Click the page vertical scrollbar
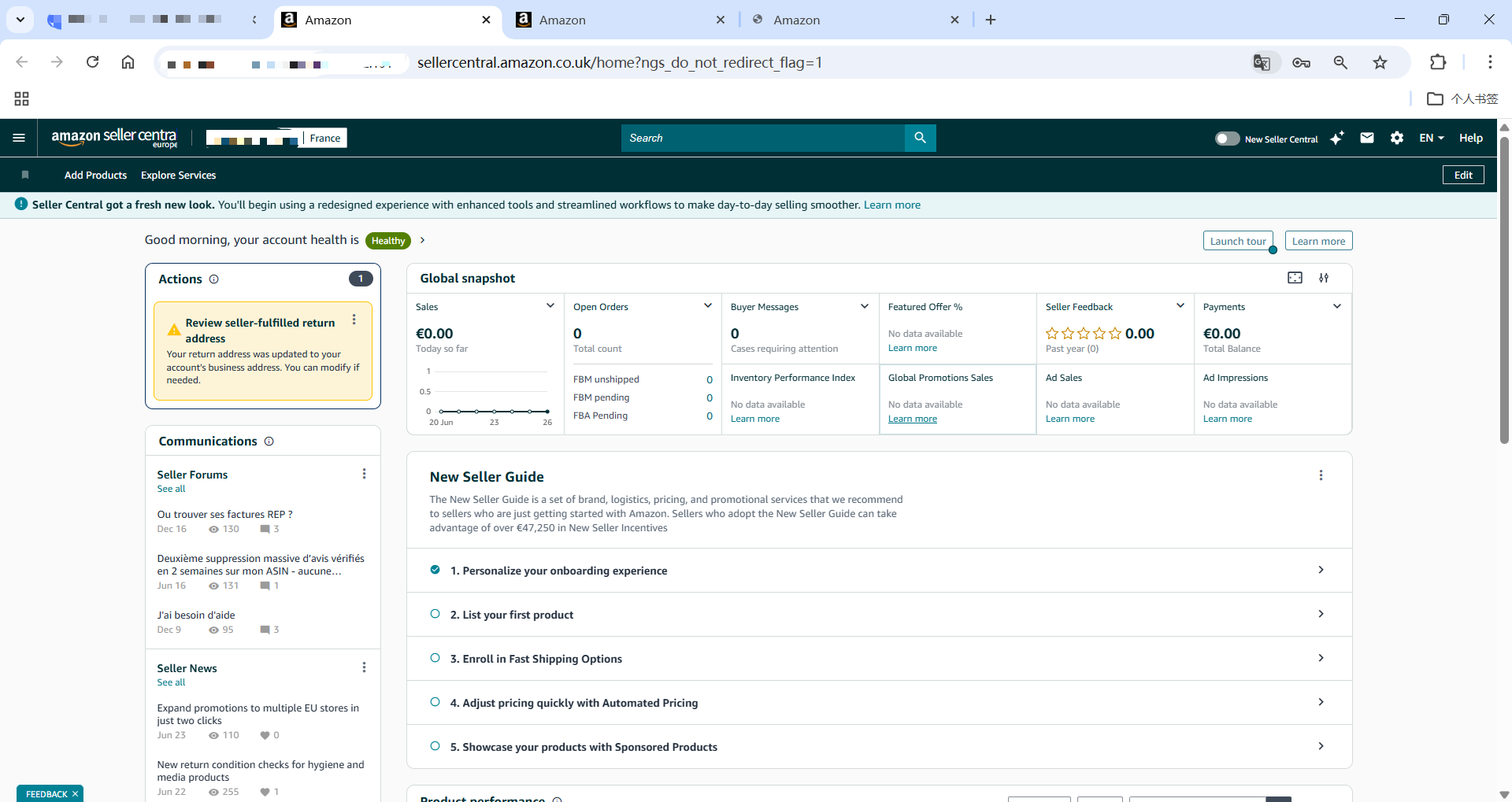The height and width of the screenshot is (802, 1512). [1504, 291]
